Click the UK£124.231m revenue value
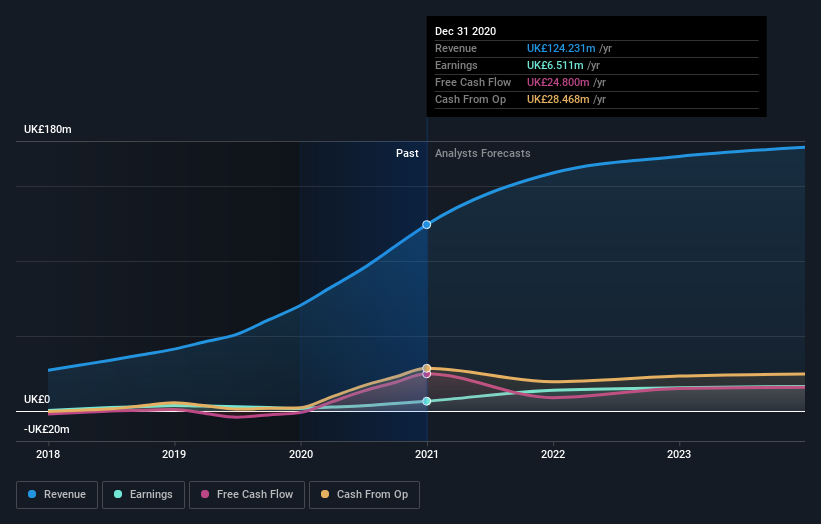This screenshot has width=821, height=524. point(561,48)
